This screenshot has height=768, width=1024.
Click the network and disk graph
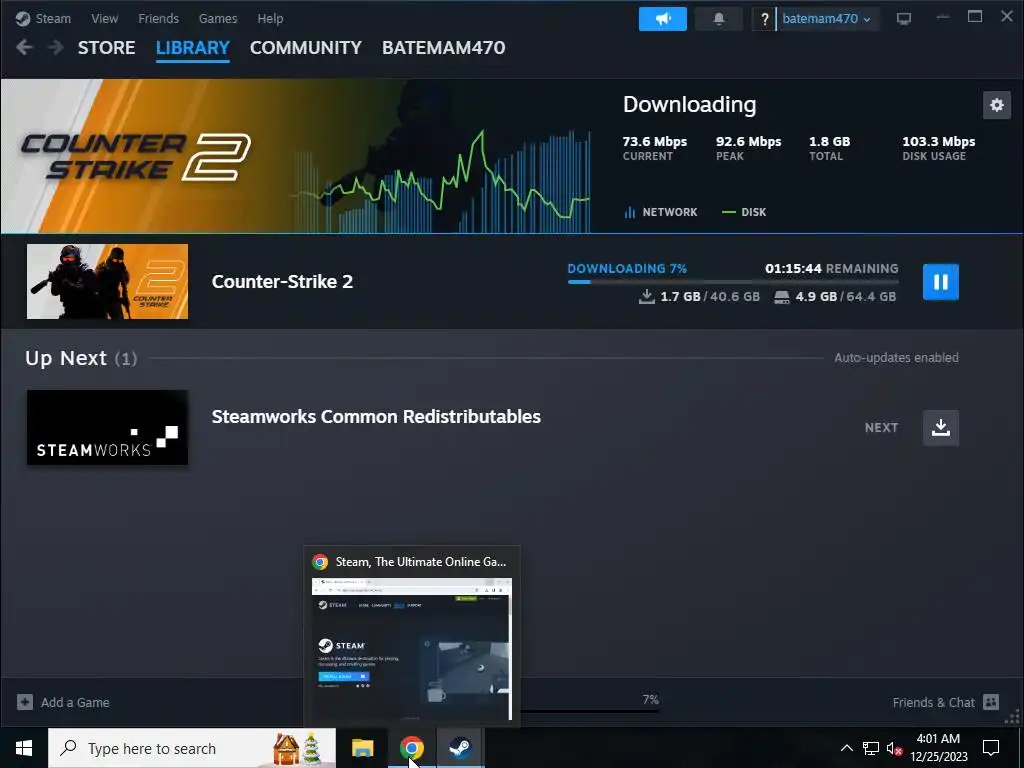point(441,182)
